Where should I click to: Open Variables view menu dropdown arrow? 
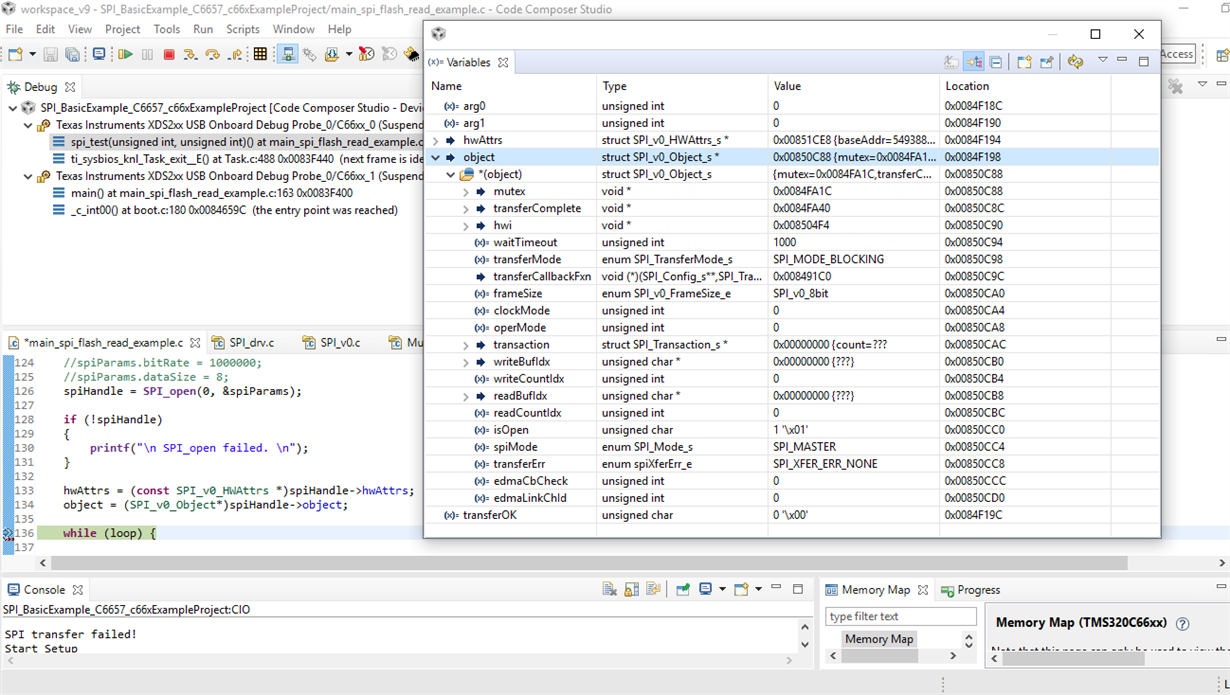(1102, 61)
